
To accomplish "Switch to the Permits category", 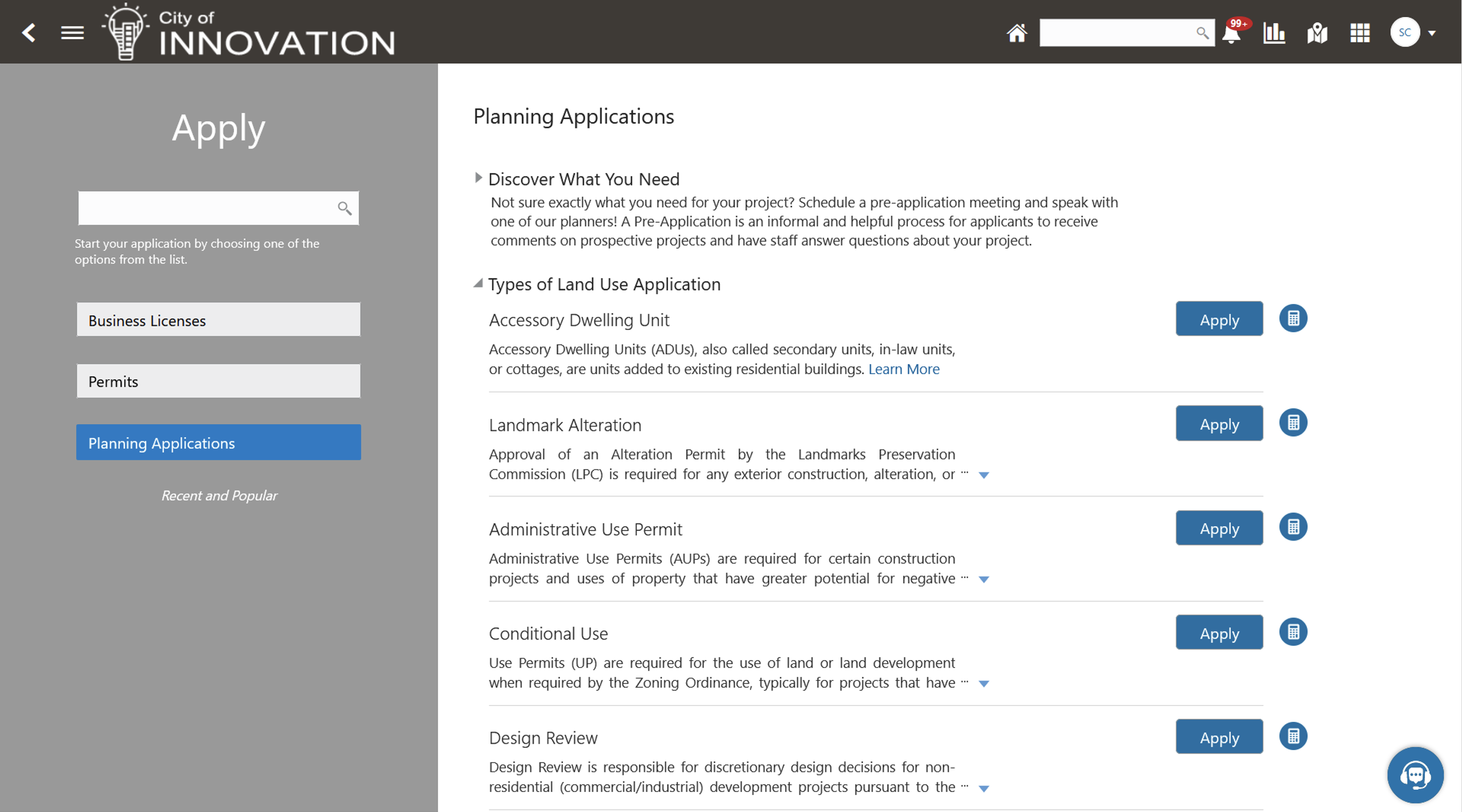I will 218,381.
